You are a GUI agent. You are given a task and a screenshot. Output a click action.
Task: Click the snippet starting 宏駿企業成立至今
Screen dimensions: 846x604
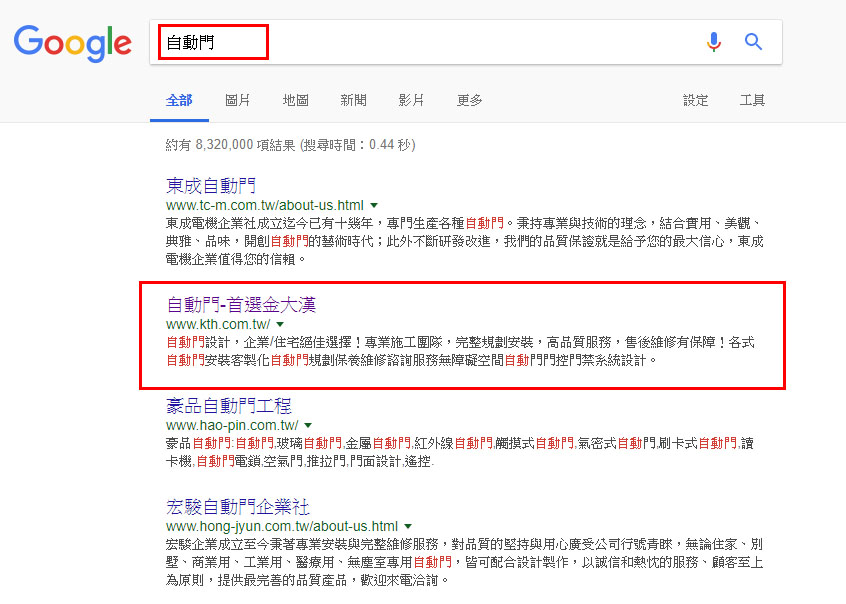point(465,562)
